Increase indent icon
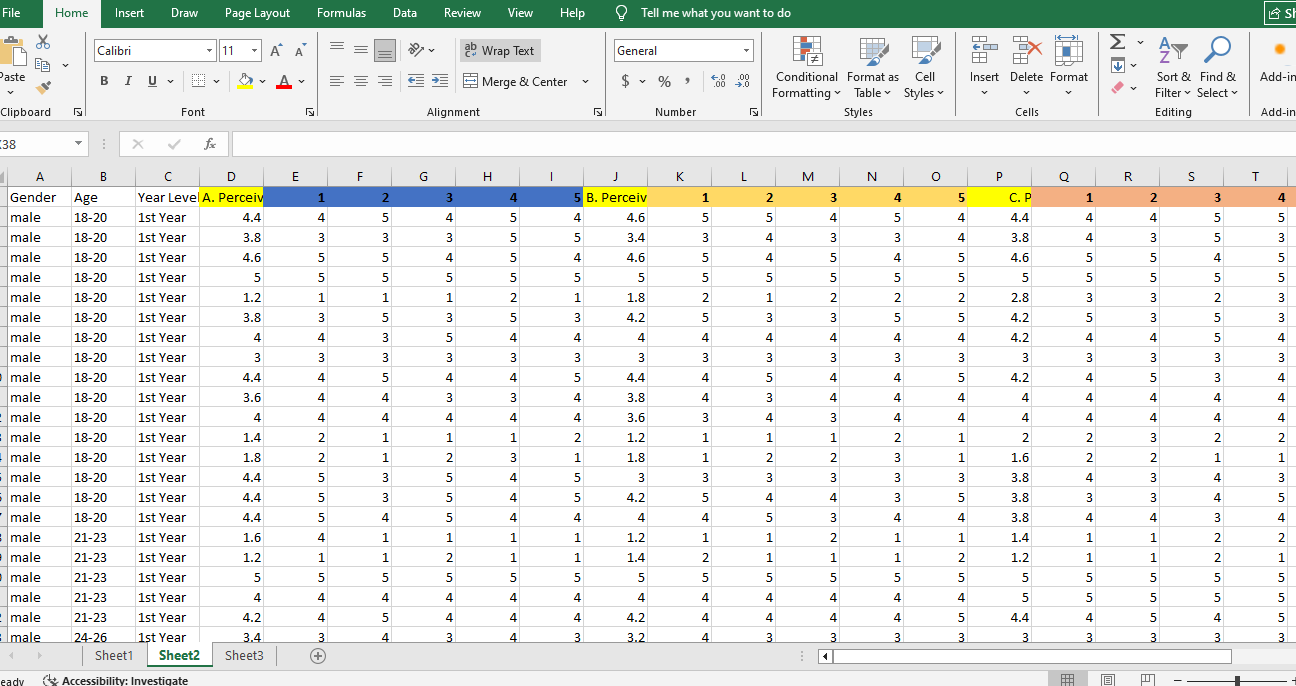 tap(440, 81)
